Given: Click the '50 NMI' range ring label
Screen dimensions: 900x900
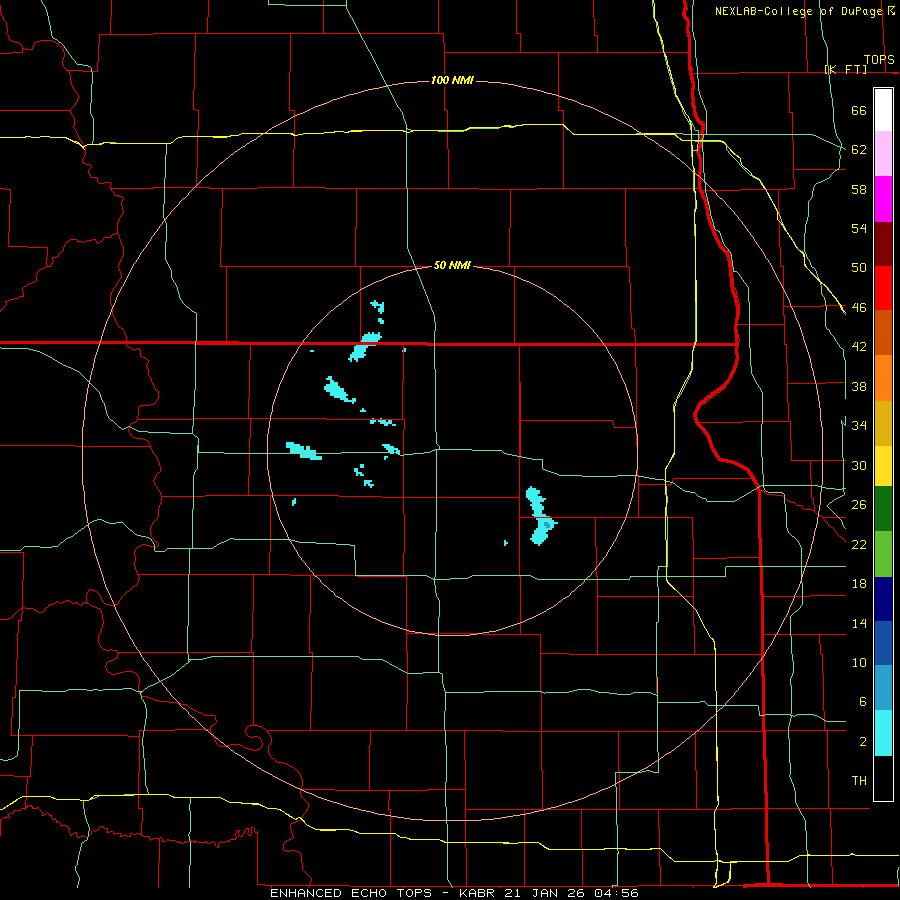Looking at the screenshot, I should click(x=452, y=265).
